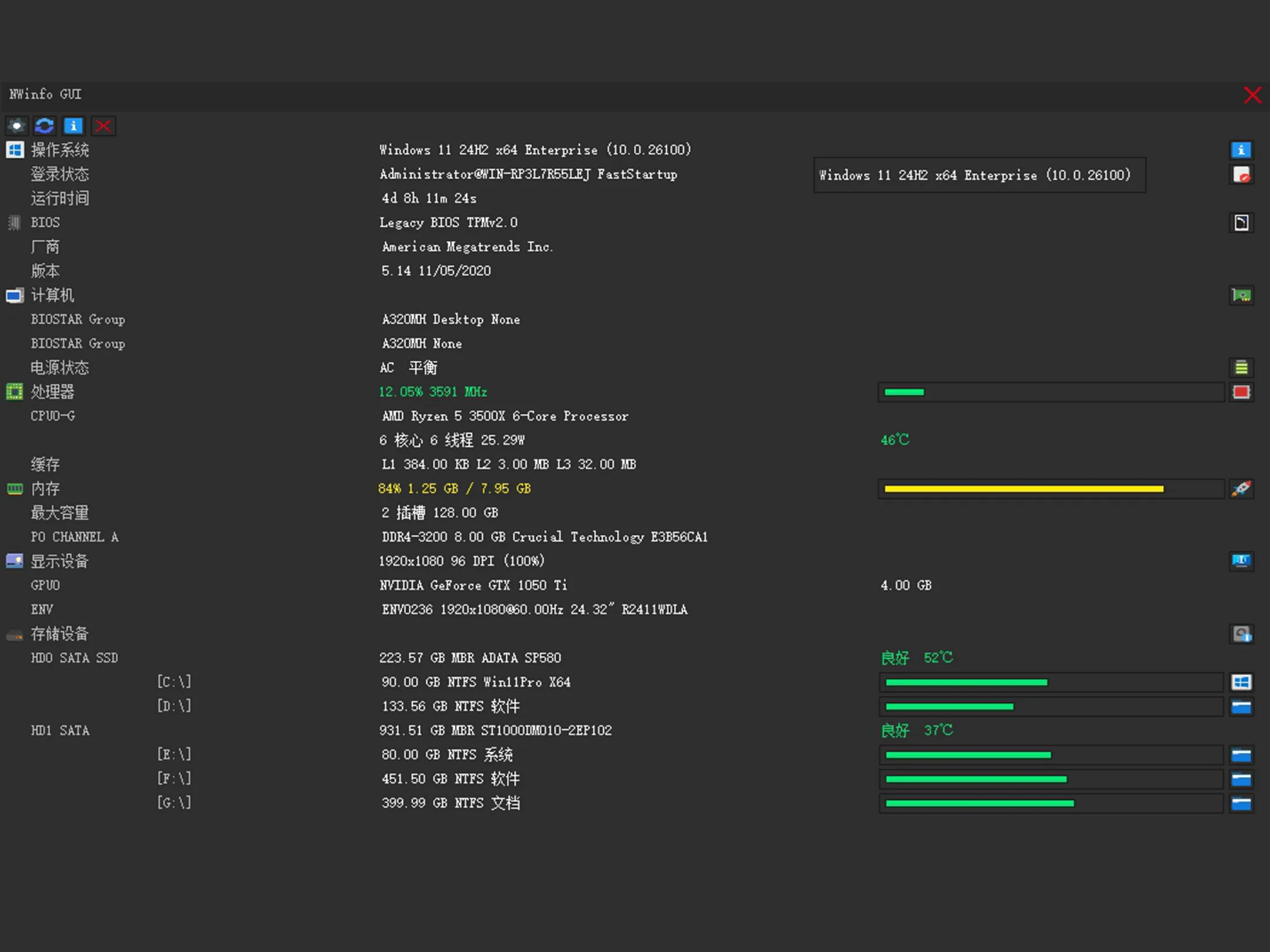Open the G drive folder icon
The height and width of the screenshot is (952, 1270).
[1241, 803]
